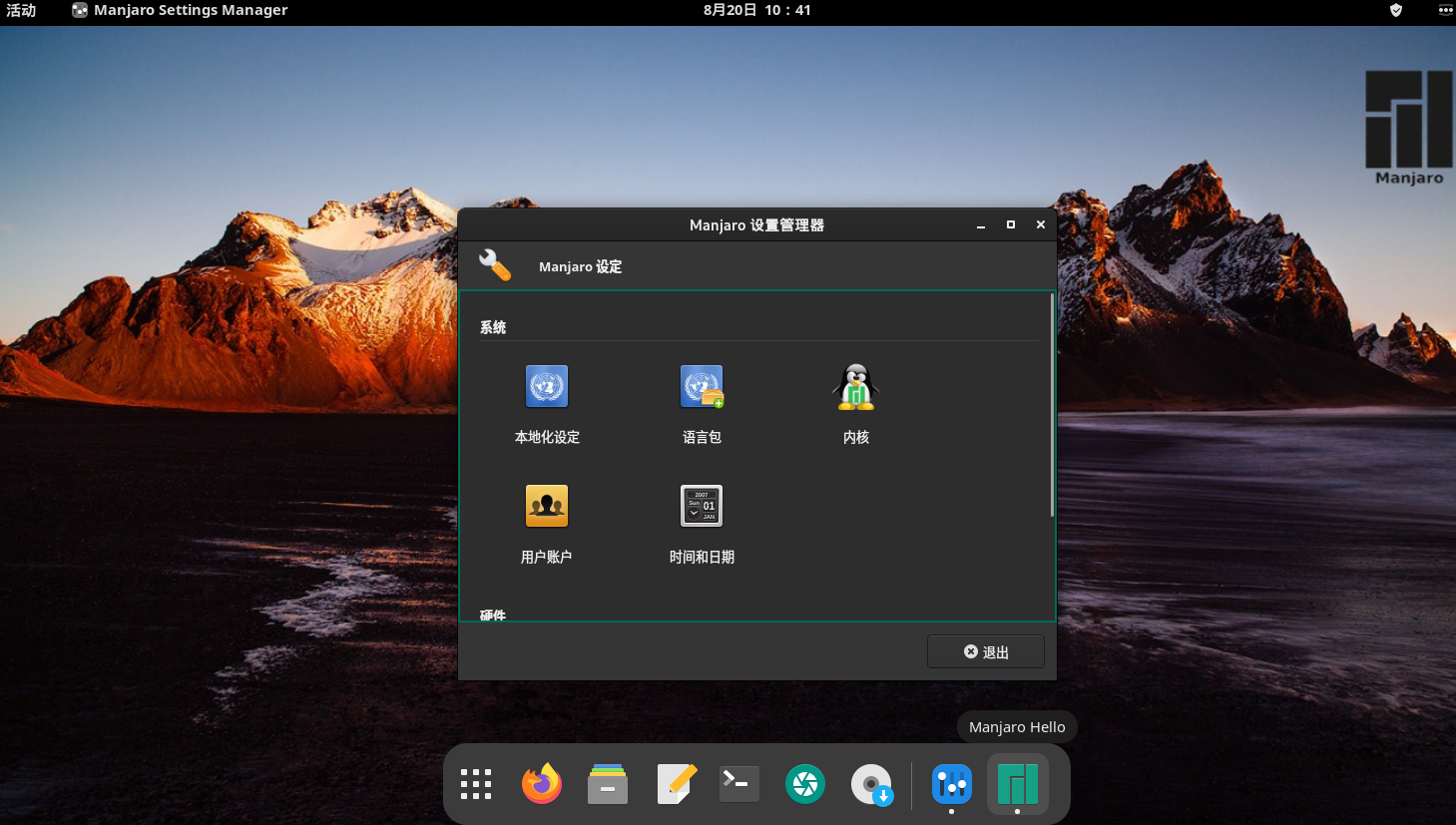
Task: Open the system menu at top-right corner
Action: pyautogui.click(x=1445, y=10)
